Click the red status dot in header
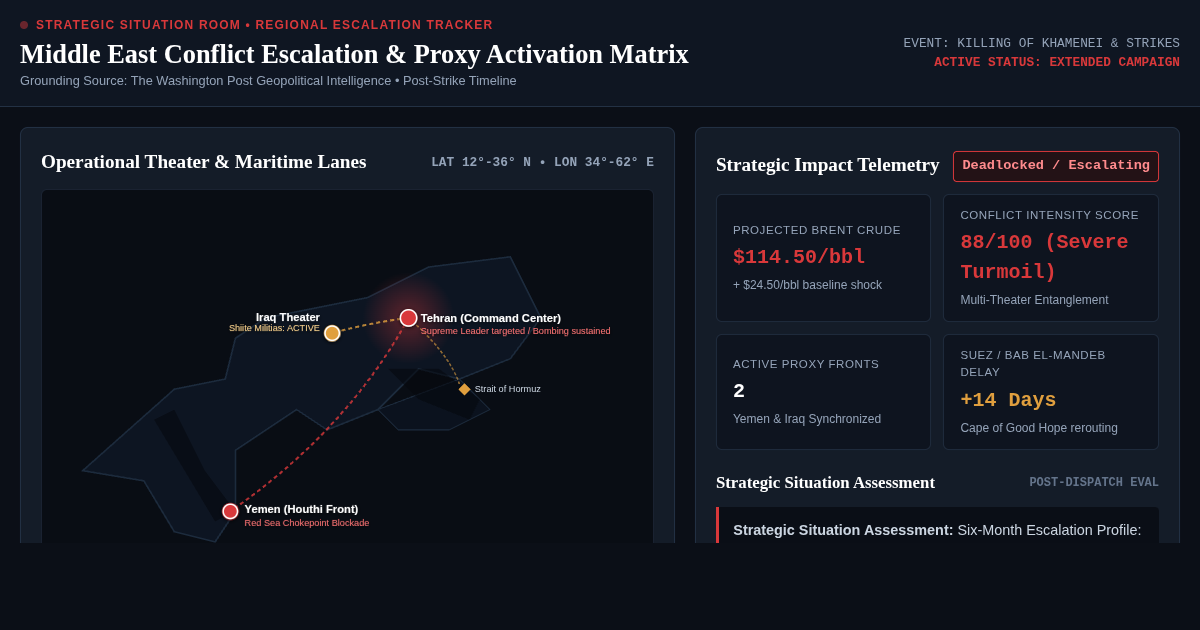The height and width of the screenshot is (630, 1200). 24,25
